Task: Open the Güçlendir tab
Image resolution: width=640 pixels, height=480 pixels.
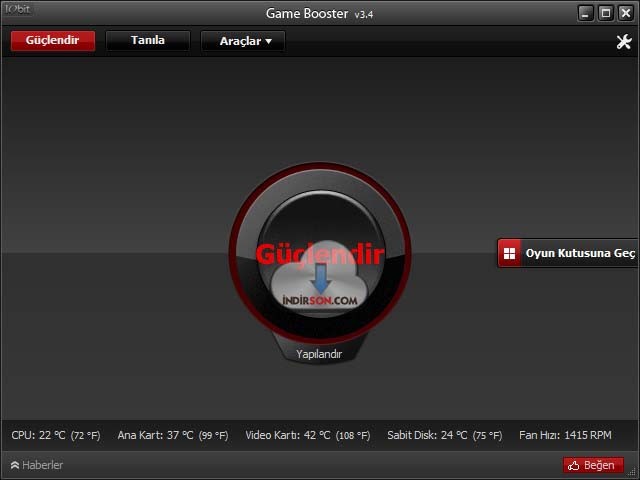Action: (x=53, y=40)
